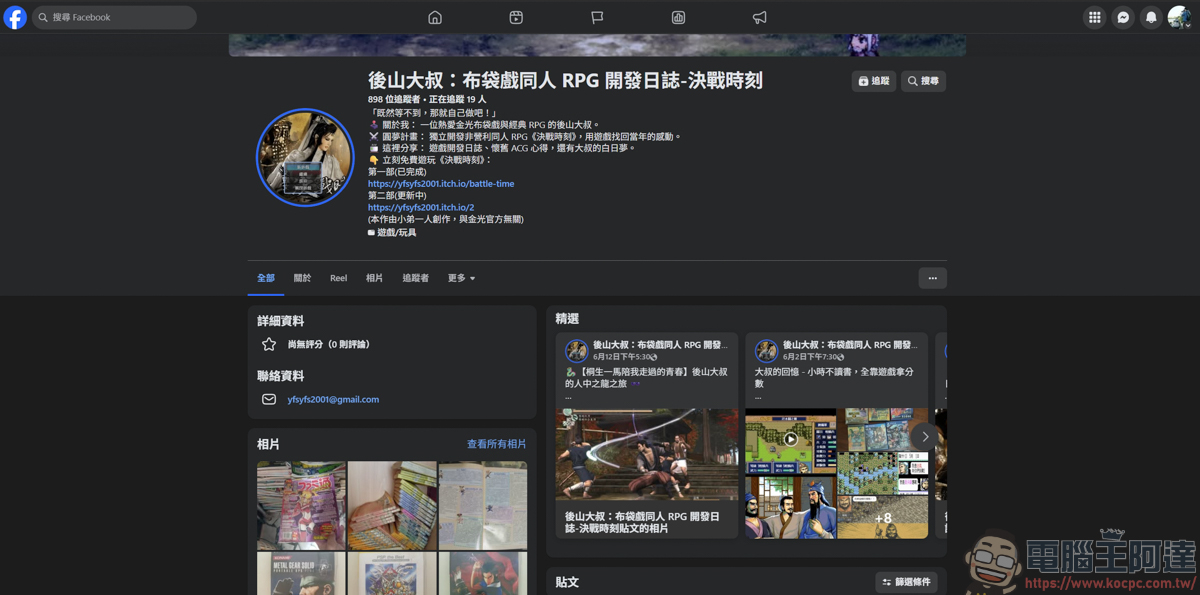Click the 正在追蹤 19 人 following text
The height and width of the screenshot is (595, 1200).
pos(458,100)
